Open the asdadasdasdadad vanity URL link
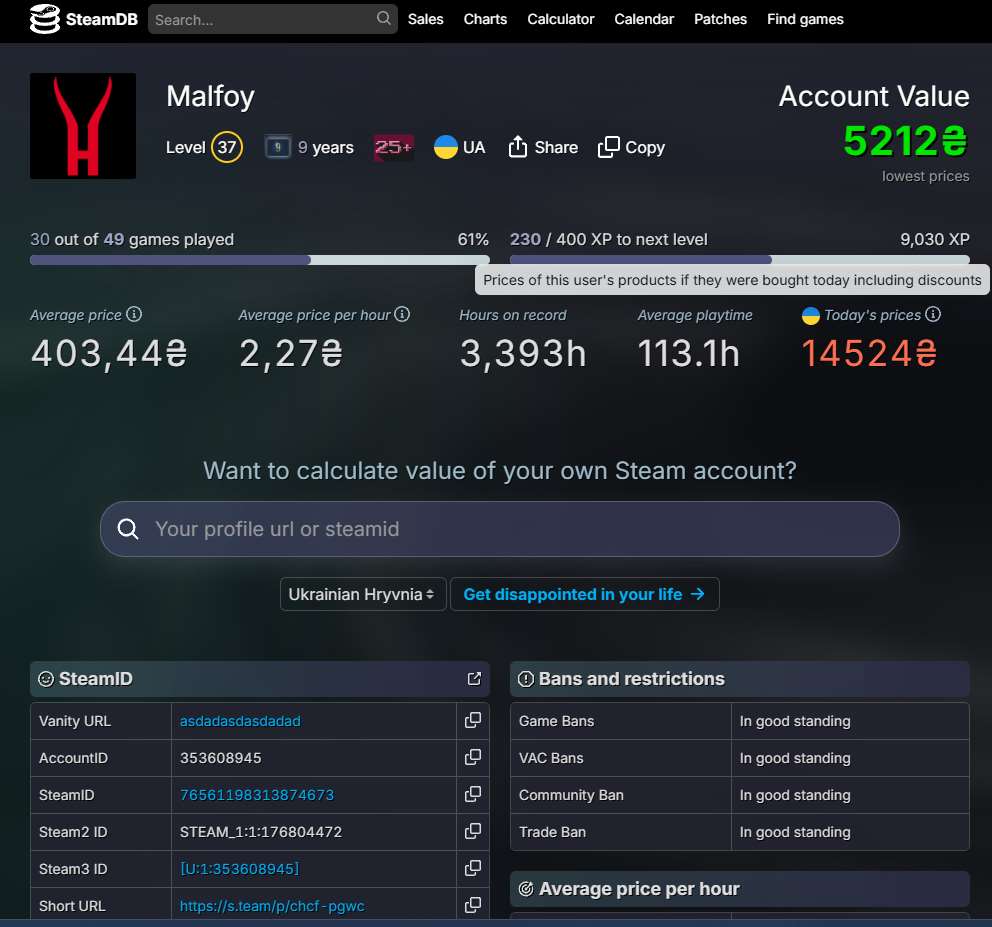 pos(240,721)
